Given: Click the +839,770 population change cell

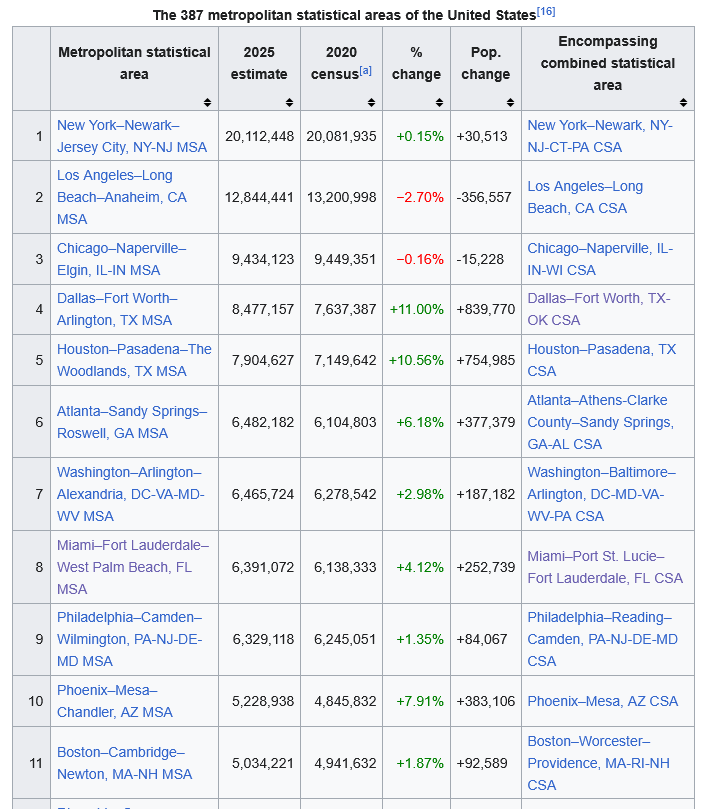Looking at the screenshot, I should coord(486,309).
